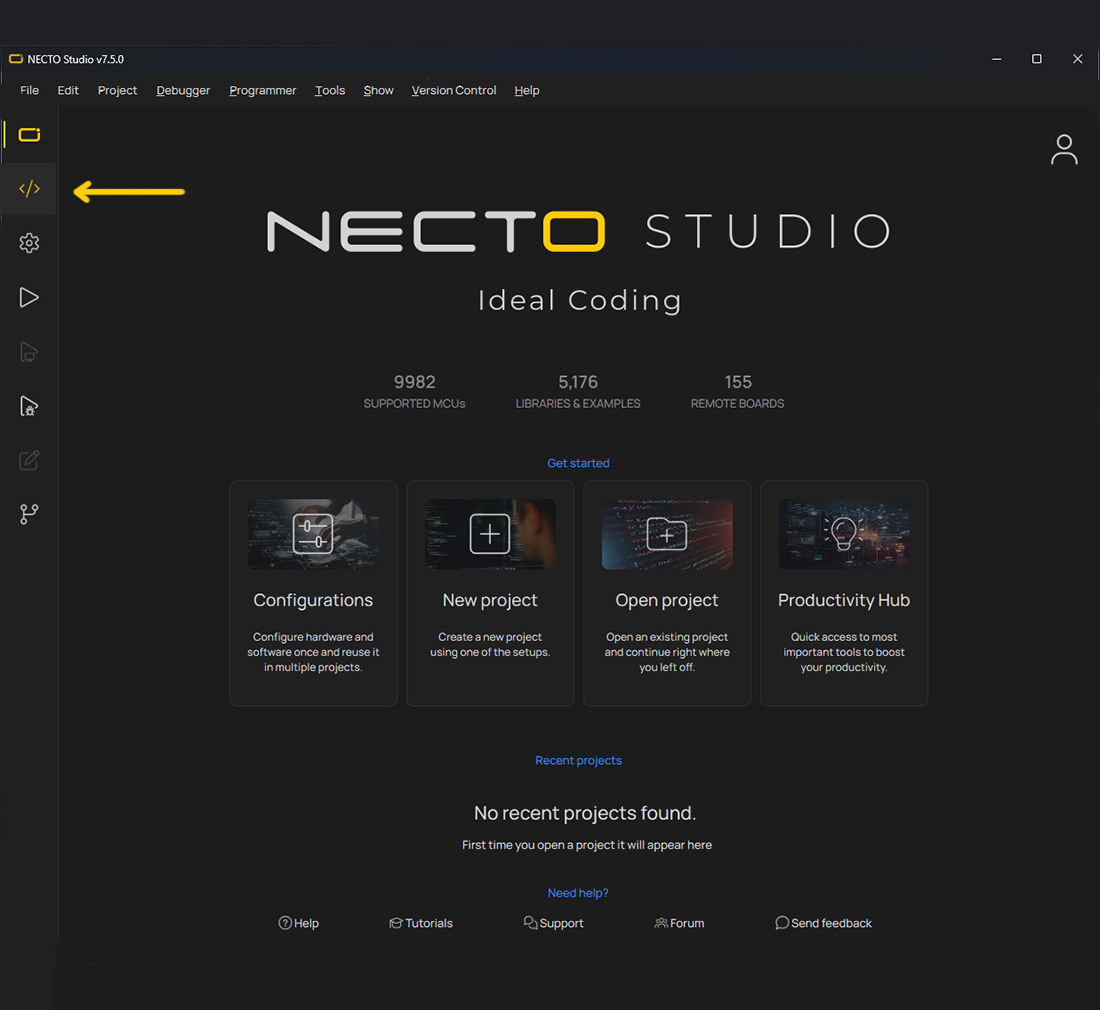The width and height of the screenshot is (1100, 1010).
Task: Open the Support link
Action: pos(554,923)
